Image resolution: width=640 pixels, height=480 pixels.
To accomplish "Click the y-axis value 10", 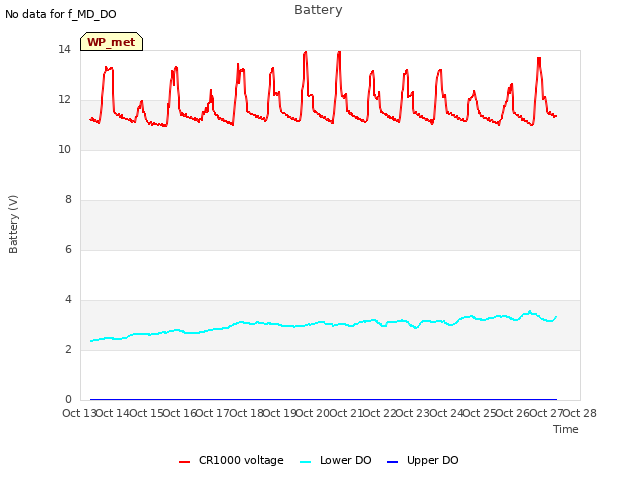I will click(64, 149).
